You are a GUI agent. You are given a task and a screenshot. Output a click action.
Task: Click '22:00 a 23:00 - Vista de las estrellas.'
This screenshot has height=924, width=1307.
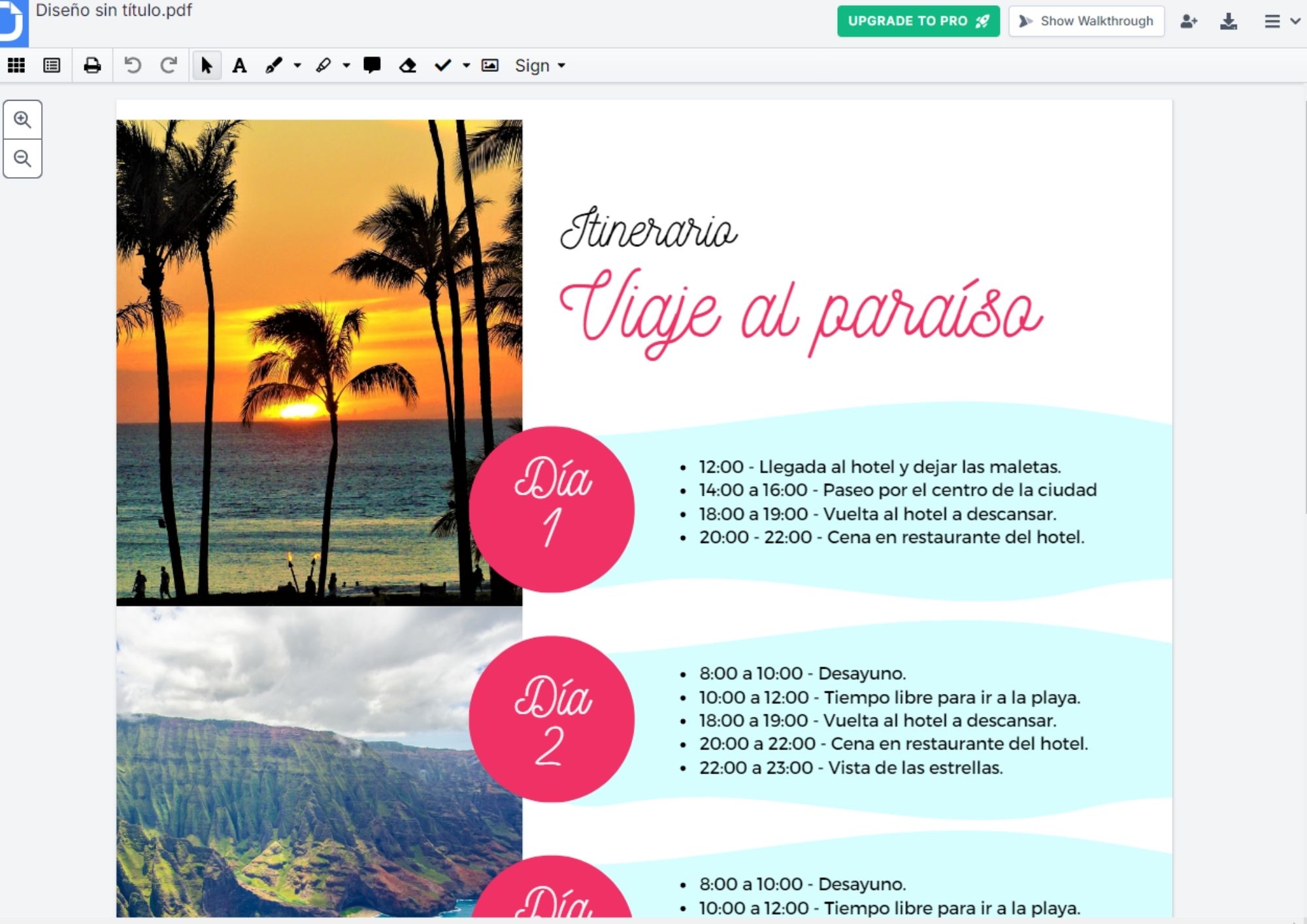pos(851,767)
